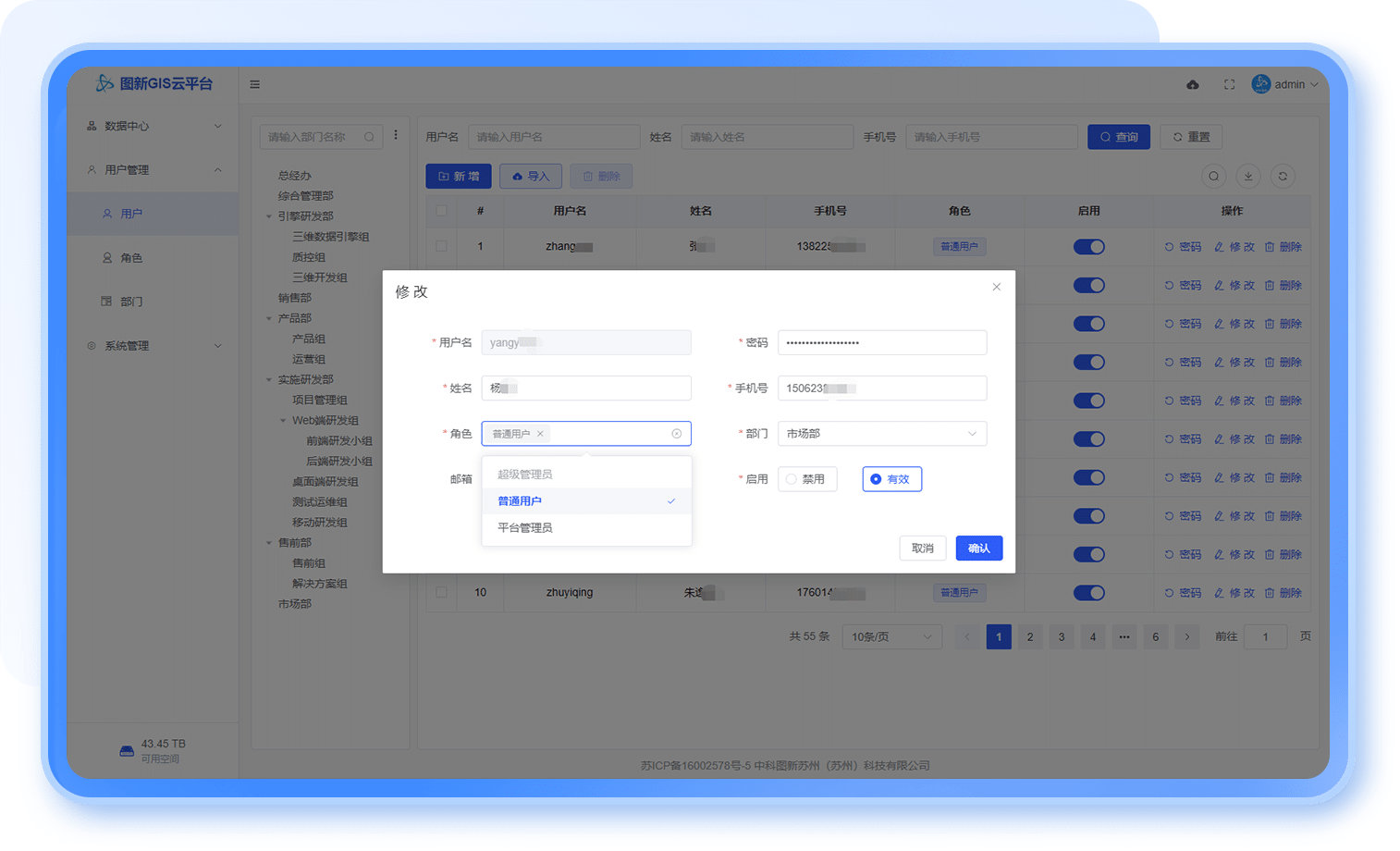Open the 角色 sidebar menu item
The height and width of the screenshot is (851, 1400).
131,258
